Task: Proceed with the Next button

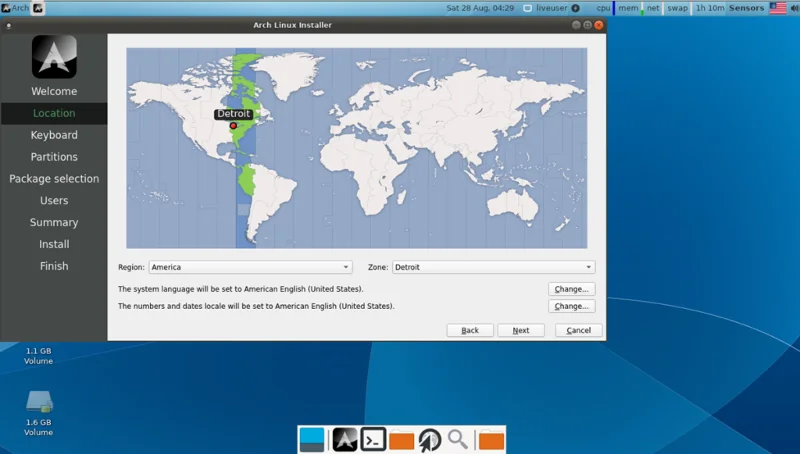Action: pyautogui.click(x=521, y=330)
